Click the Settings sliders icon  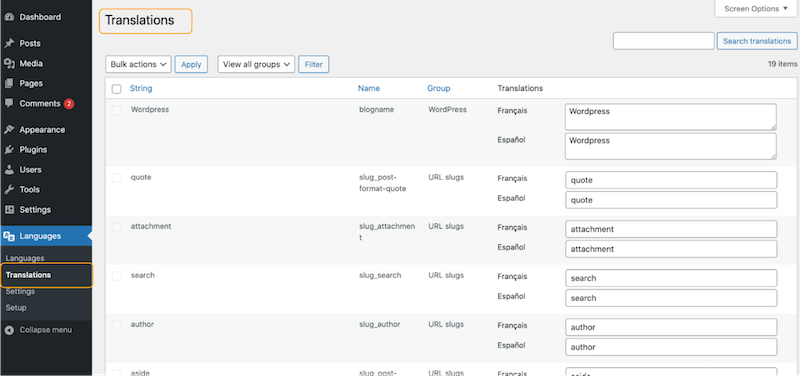9,210
